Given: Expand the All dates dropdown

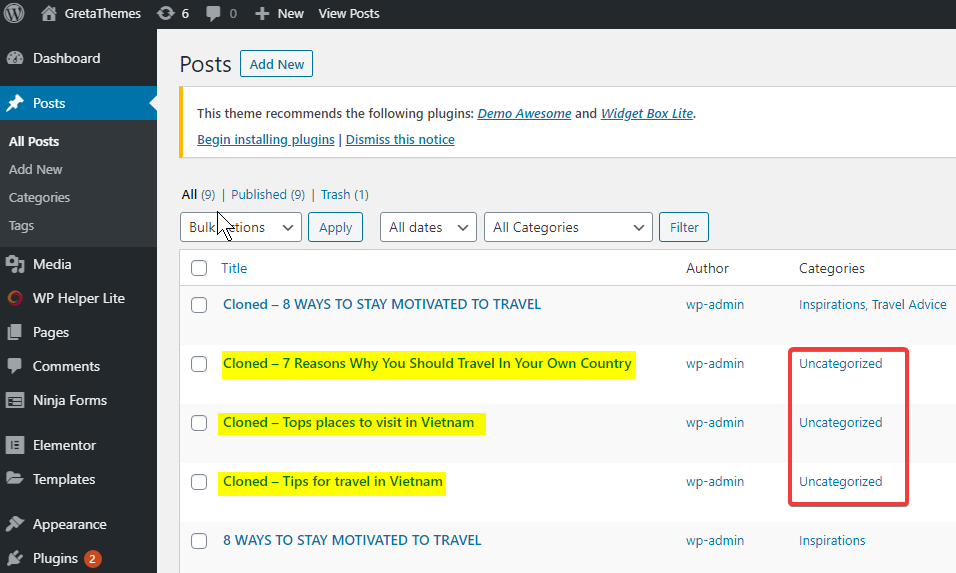Looking at the screenshot, I should pos(428,228).
